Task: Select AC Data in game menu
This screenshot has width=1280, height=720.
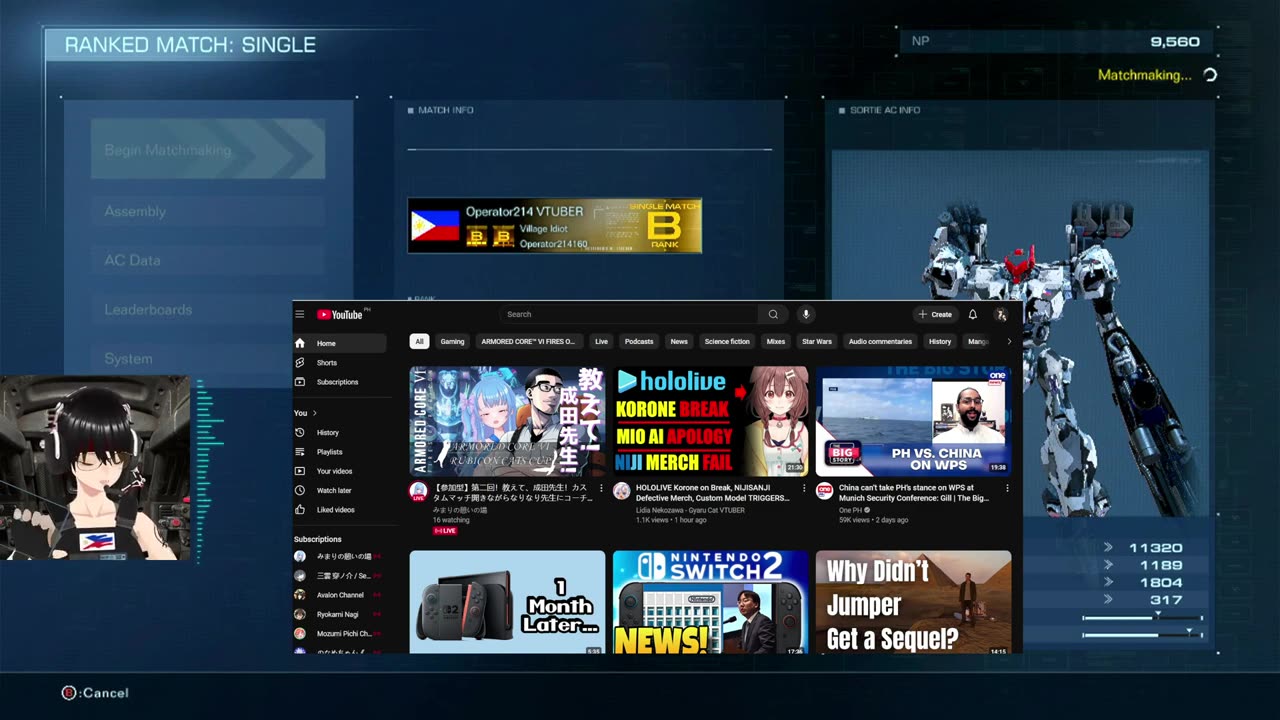Action: [x=208, y=260]
